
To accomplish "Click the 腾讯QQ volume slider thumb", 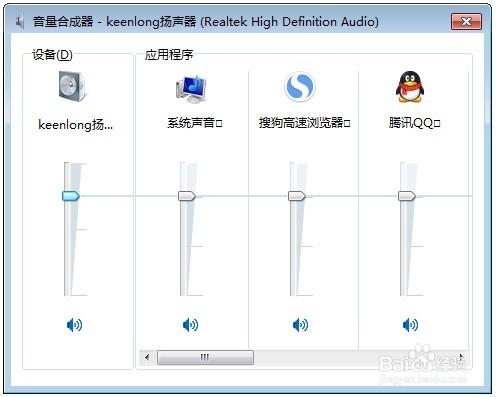I will [407, 196].
